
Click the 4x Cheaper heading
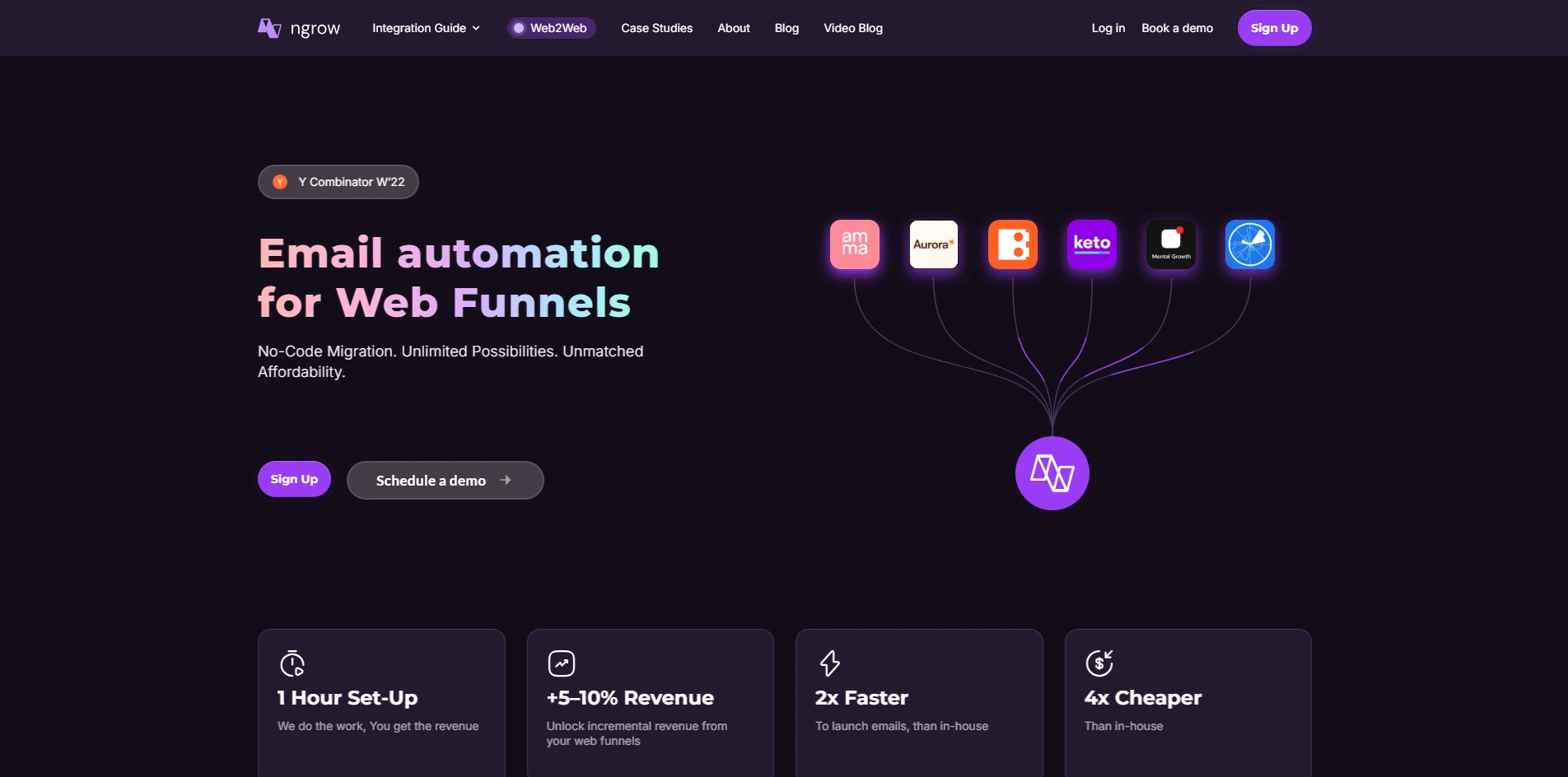(x=1143, y=698)
